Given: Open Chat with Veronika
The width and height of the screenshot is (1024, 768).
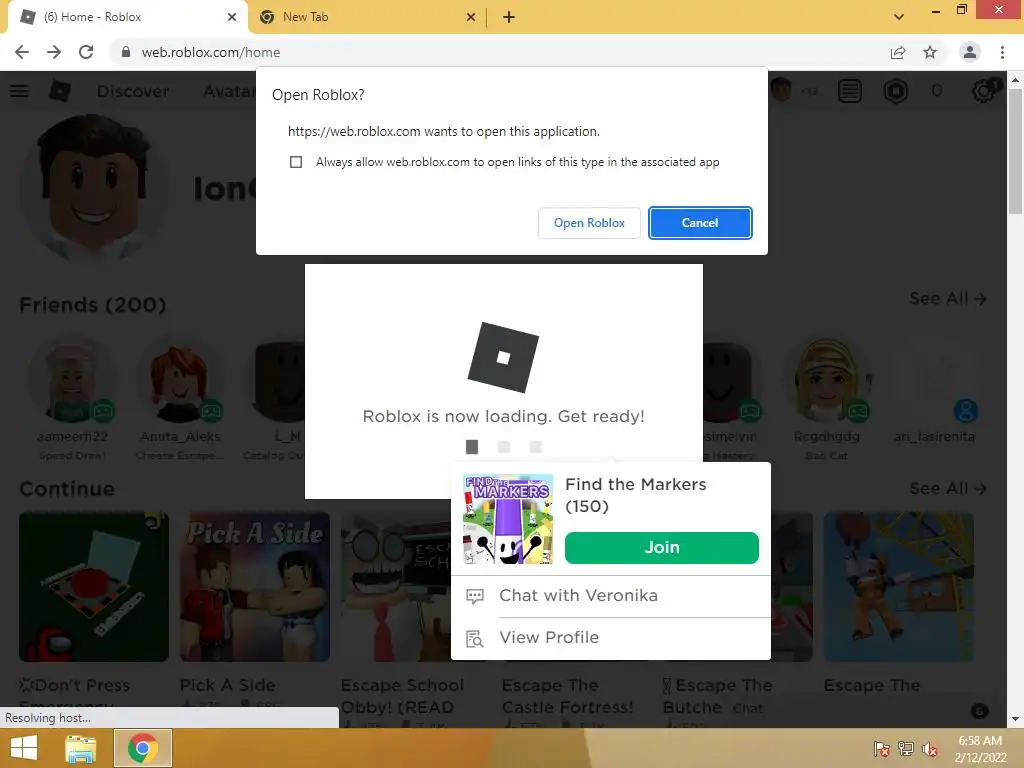Looking at the screenshot, I should click(x=578, y=596).
